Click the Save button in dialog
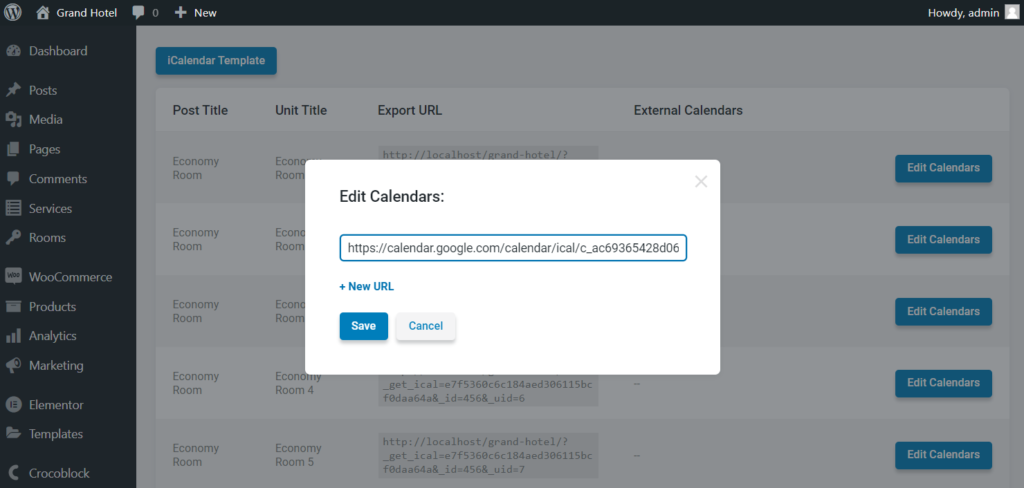1024x488 pixels. tap(364, 326)
